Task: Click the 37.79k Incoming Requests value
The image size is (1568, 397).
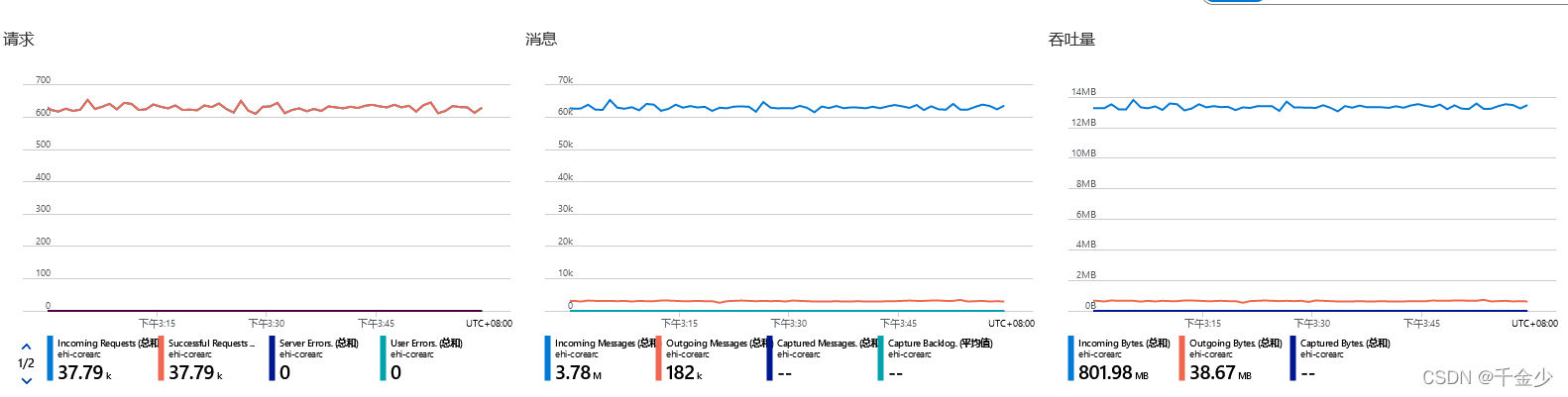Action: tap(84, 372)
